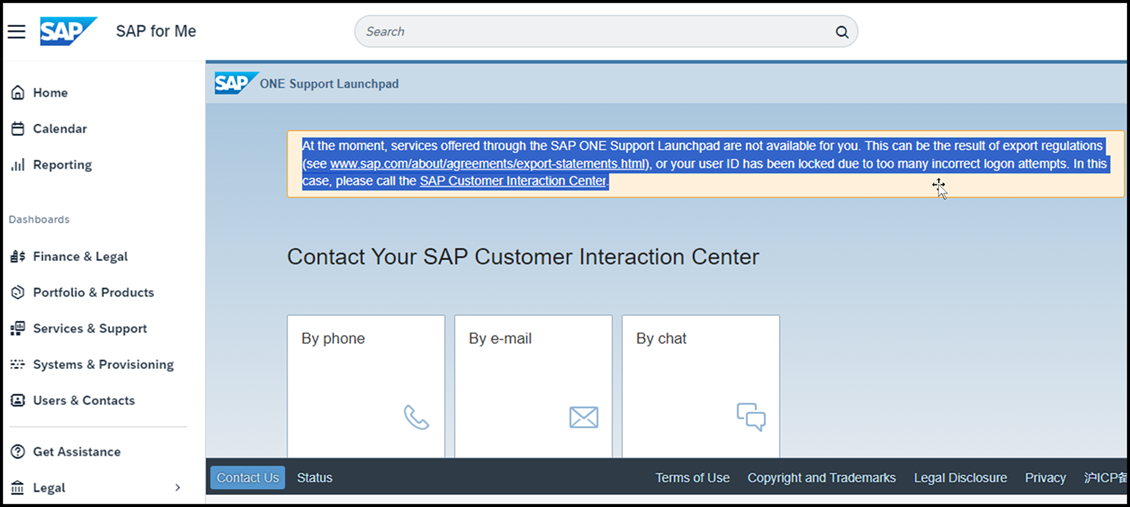Viewport: 1130px width, 507px height.
Task: Open the By e-mail contact tile
Action: pos(533,386)
